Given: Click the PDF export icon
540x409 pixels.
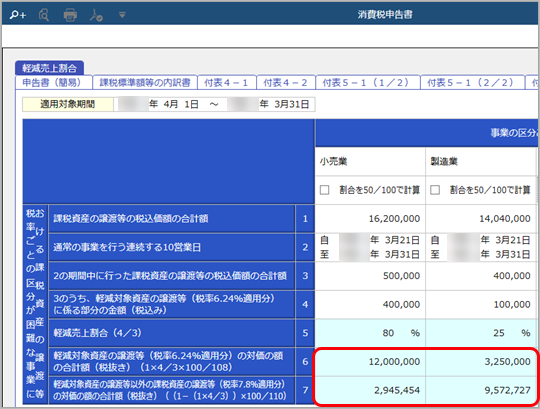Looking at the screenshot, I should [96, 15].
